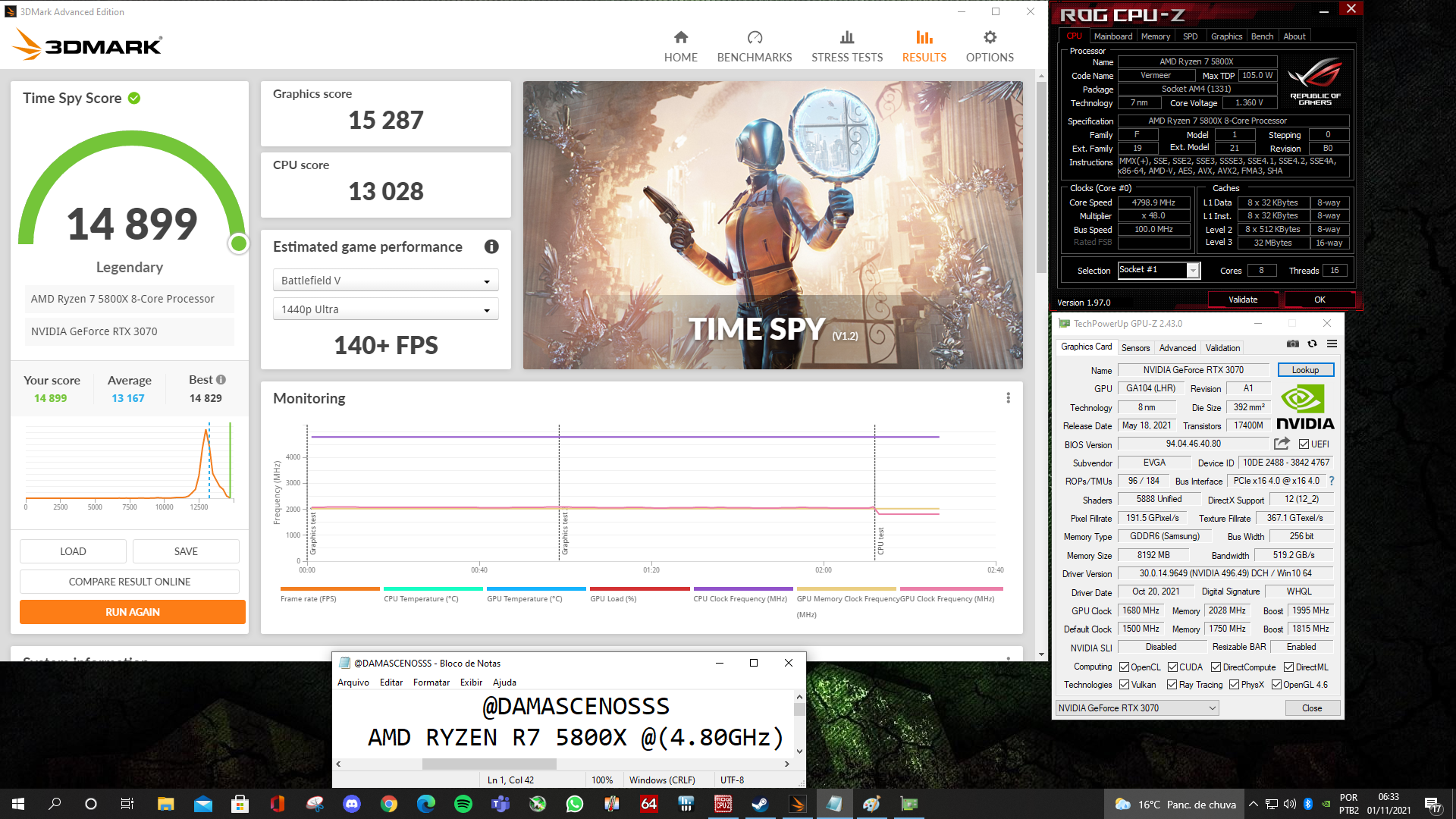This screenshot has width=1456, height=819.
Task: Toggle the Vulkan checkbox
Action: [1125, 685]
